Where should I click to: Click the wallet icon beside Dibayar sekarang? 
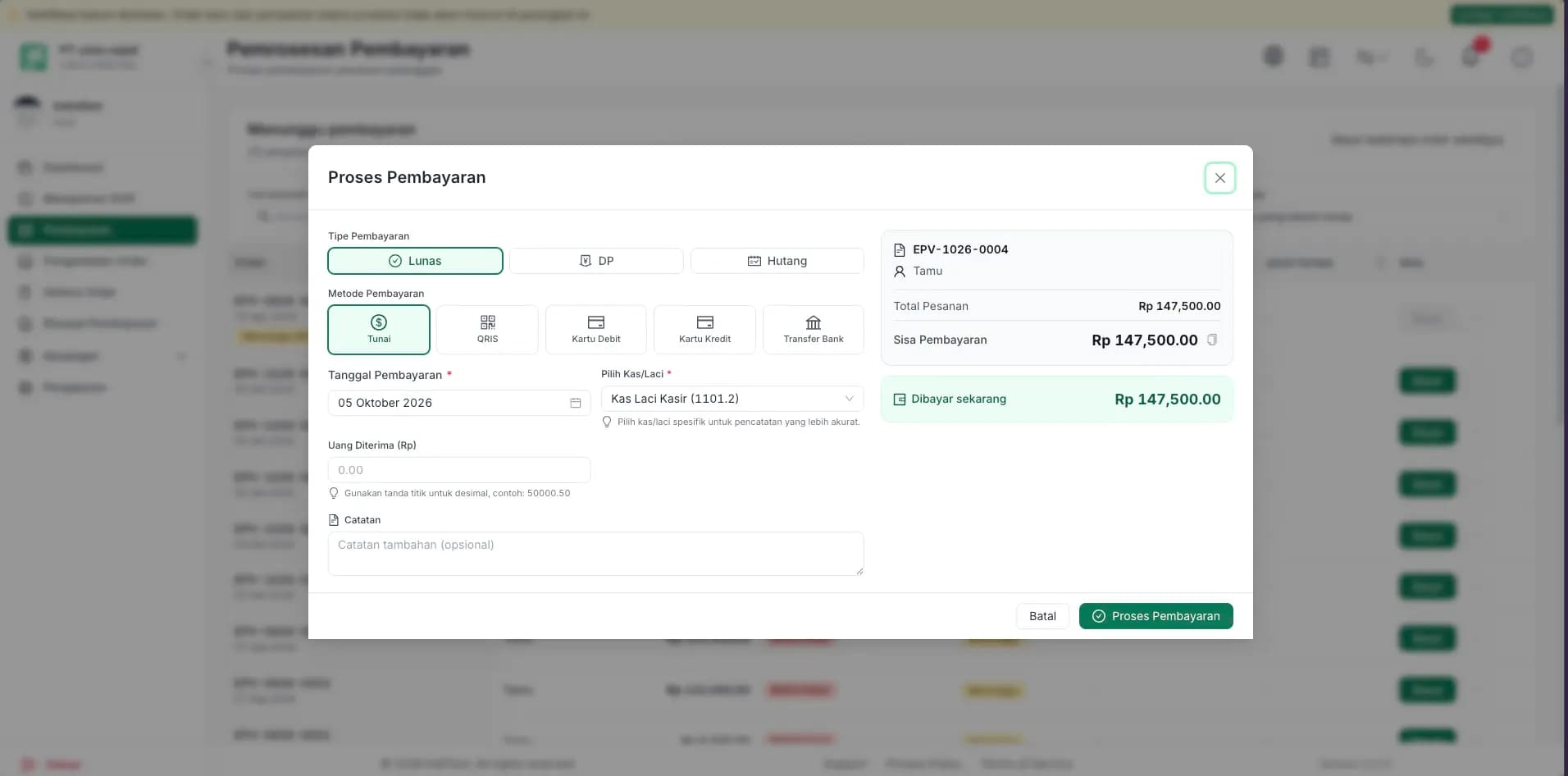[900, 399]
